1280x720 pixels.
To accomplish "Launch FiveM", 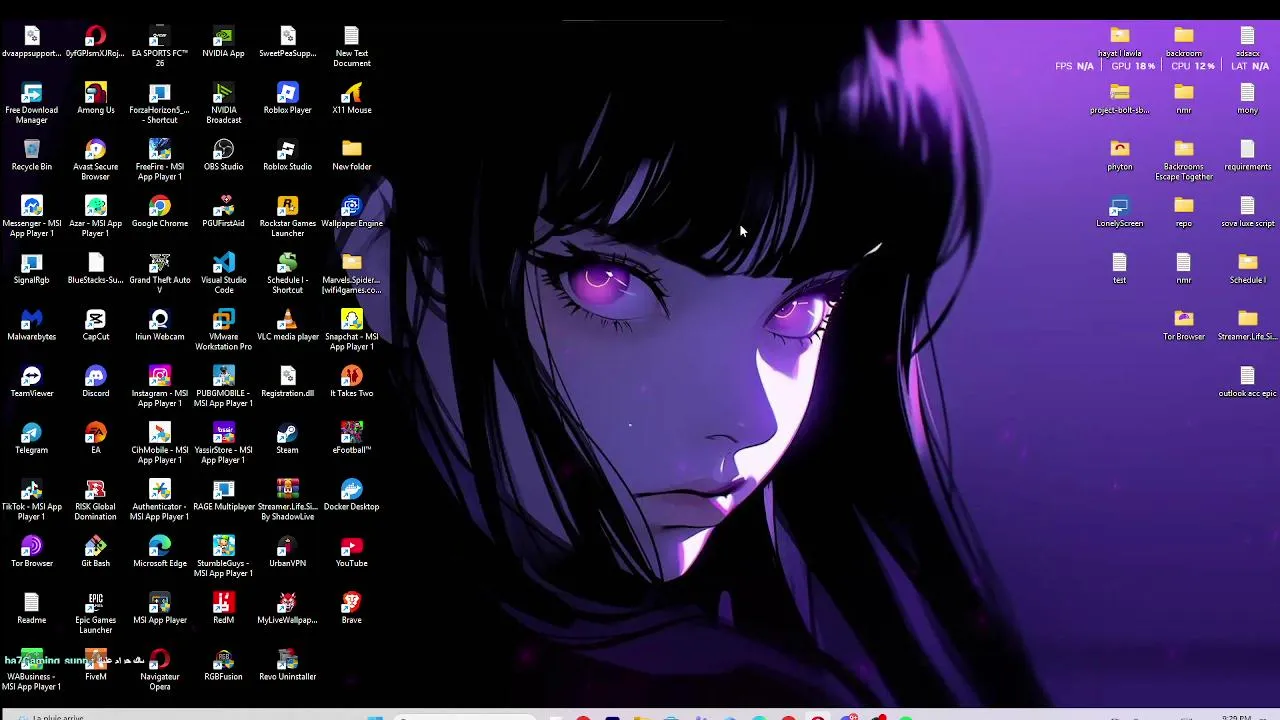I will (x=96, y=666).
